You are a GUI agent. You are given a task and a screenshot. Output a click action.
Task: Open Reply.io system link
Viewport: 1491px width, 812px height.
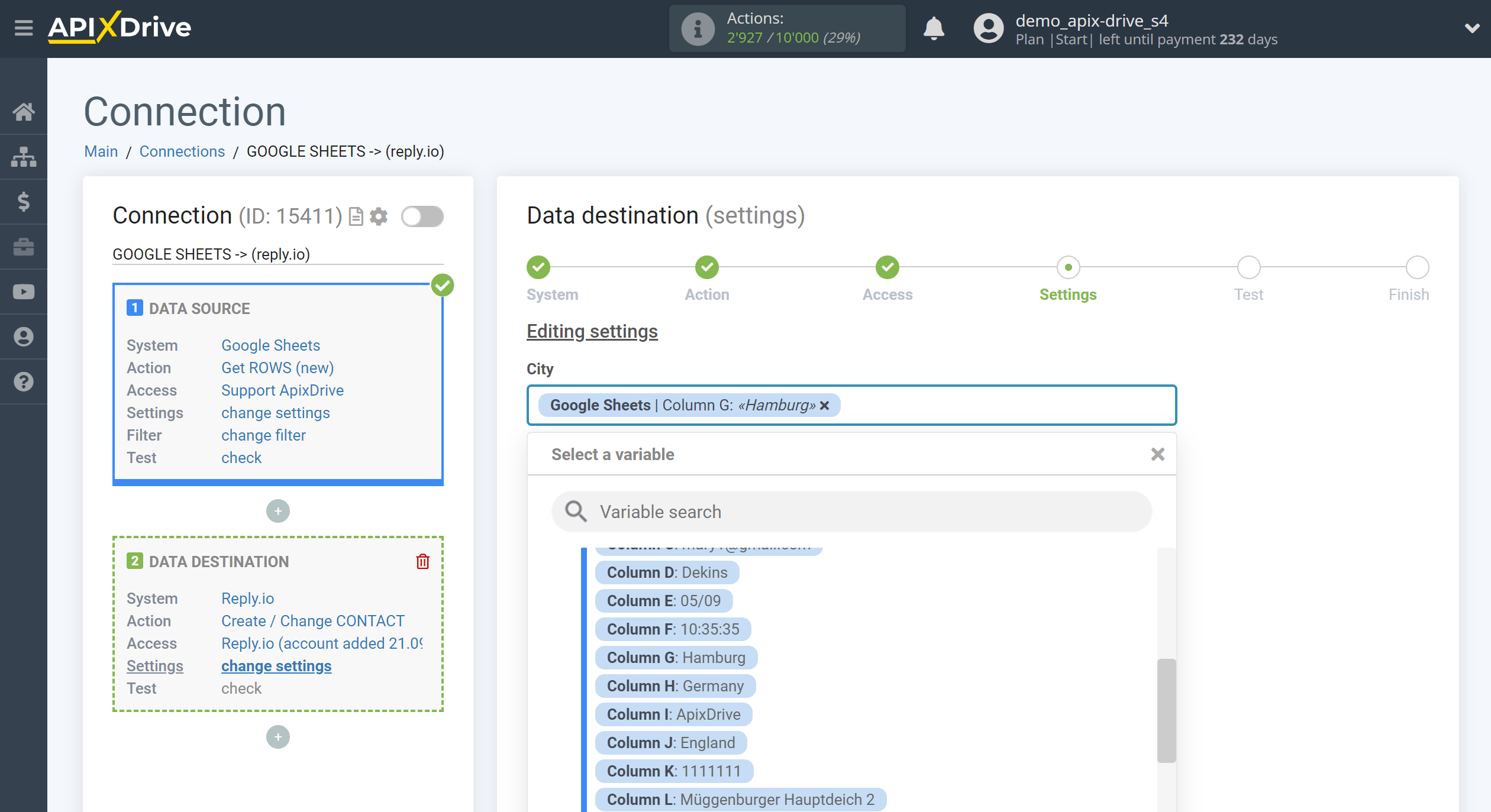tap(247, 599)
